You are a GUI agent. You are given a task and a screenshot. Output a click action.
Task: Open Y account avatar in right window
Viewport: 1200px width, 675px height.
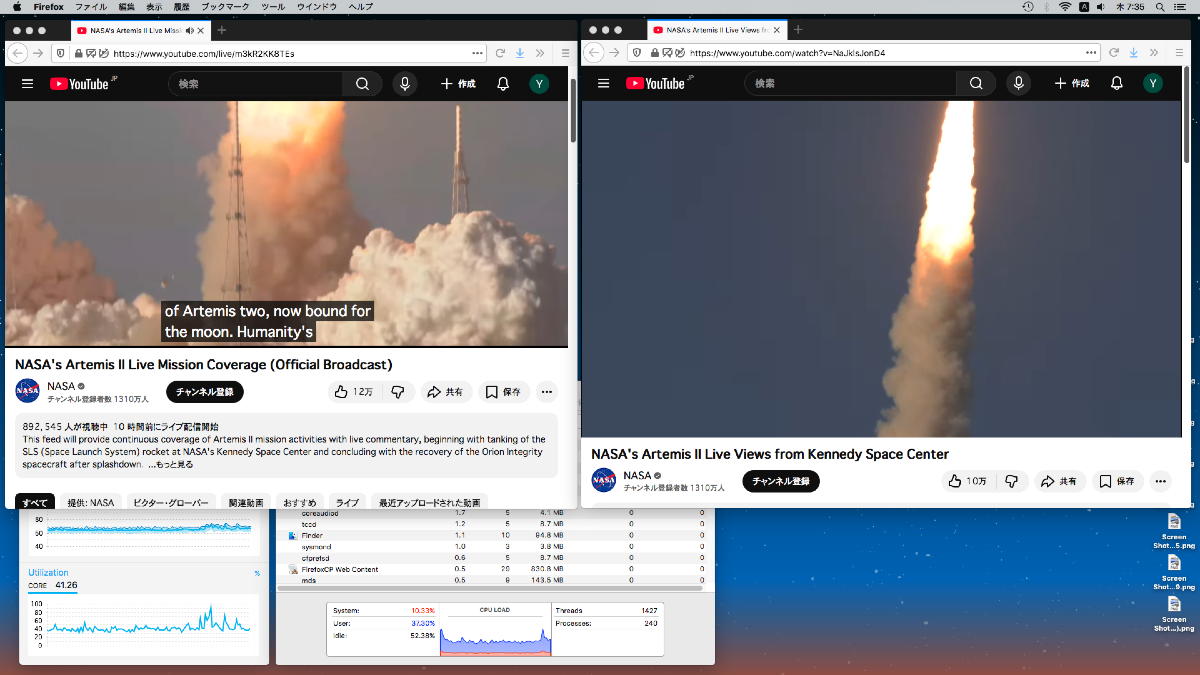(1153, 84)
